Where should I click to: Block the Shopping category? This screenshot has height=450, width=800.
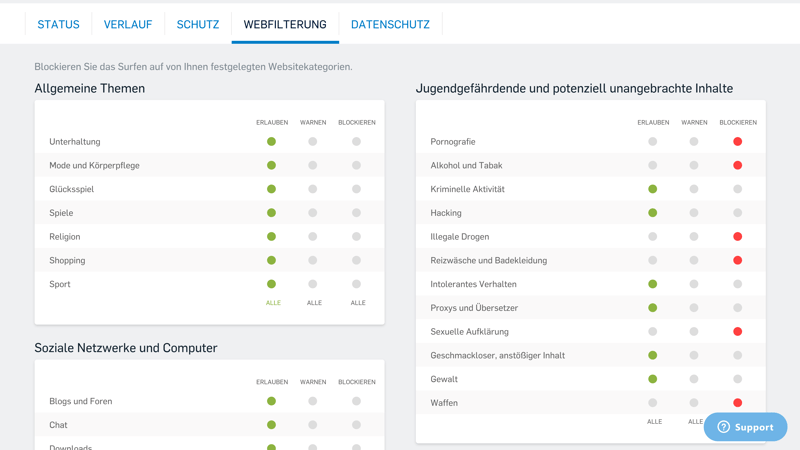click(x=356, y=261)
